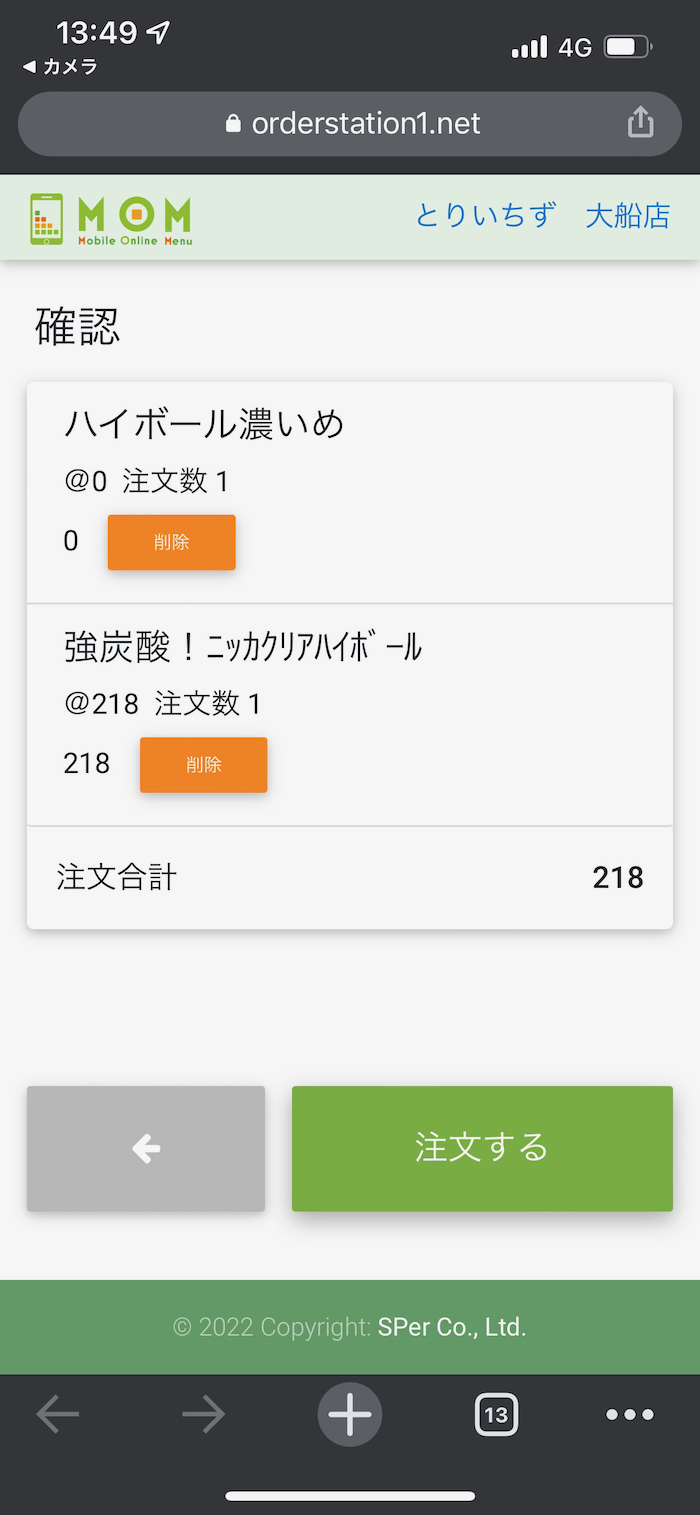Open the browser three-dot more menu
This screenshot has height=1515, width=700.
[630, 1414]
